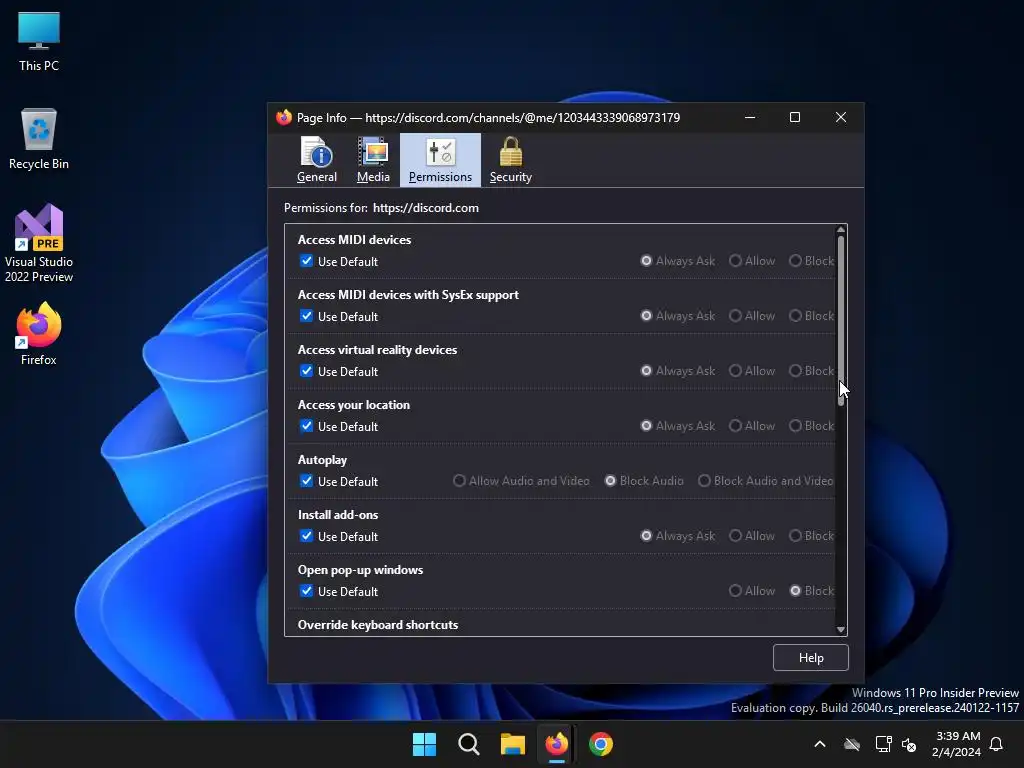Choose Allow Audio and Video for Autoplay
The width and height of the screenshot is (1024, 768).
[460, 481]
